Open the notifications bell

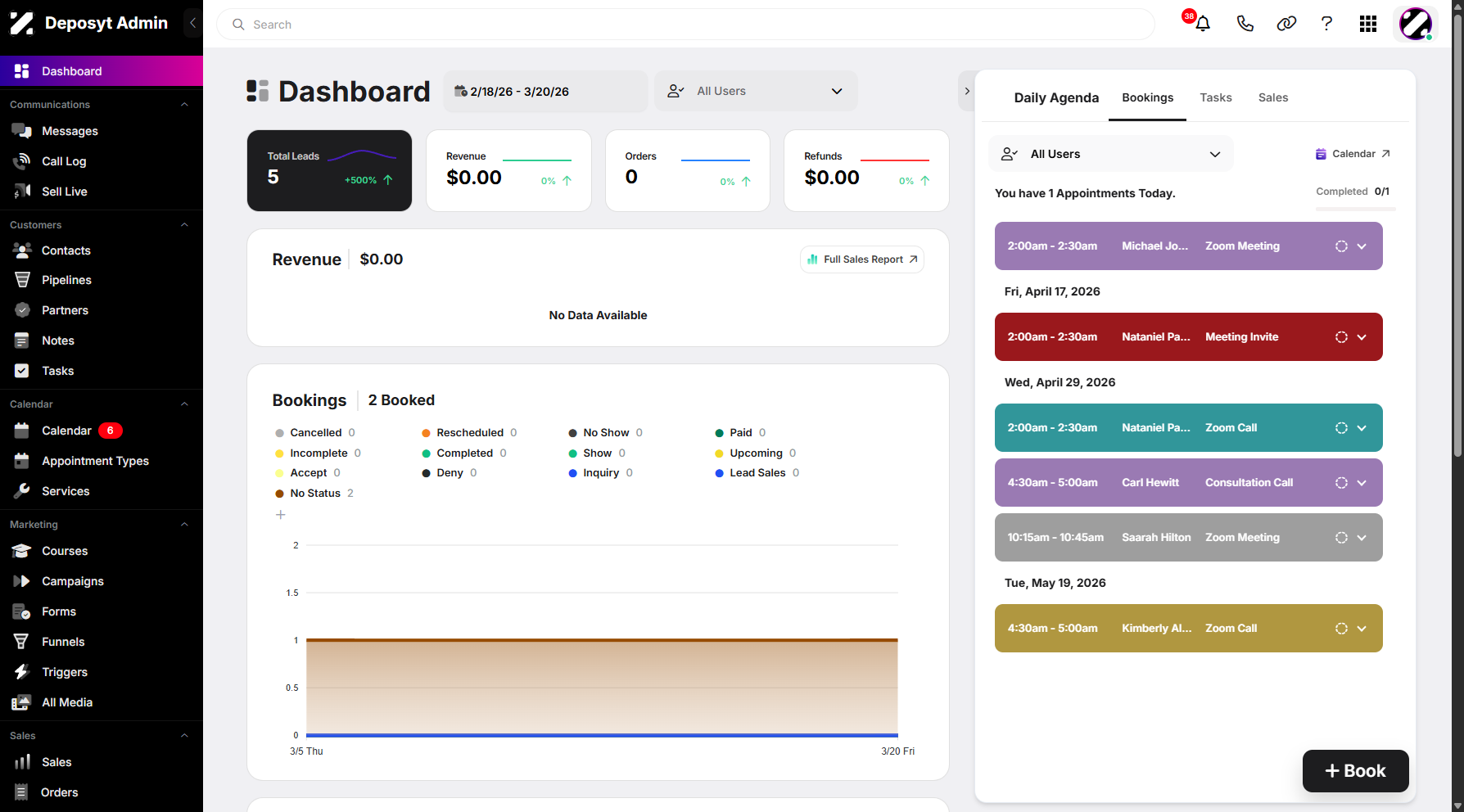pyautogui.click(x=1202, y=24)
